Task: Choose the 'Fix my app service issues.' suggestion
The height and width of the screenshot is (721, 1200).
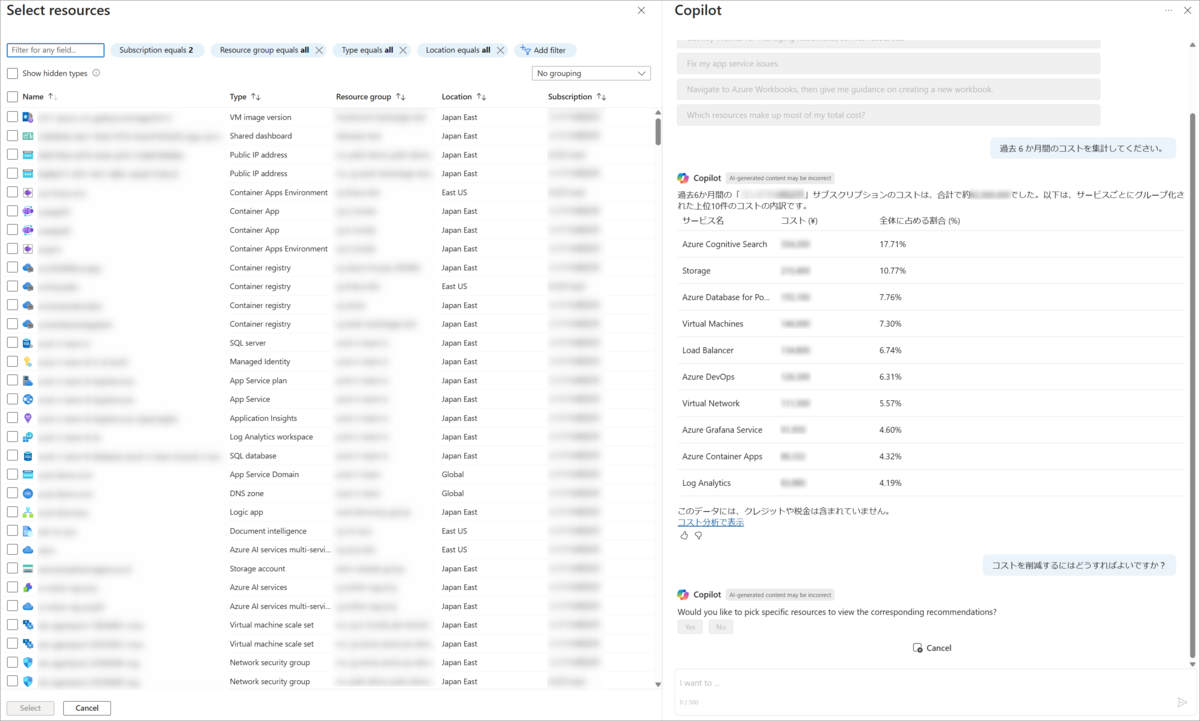Action: (888, 63)
